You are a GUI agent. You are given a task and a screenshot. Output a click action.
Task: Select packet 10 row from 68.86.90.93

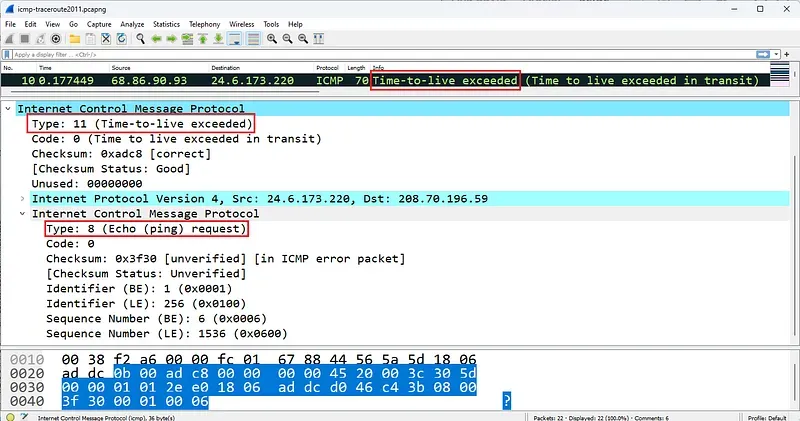[385, 80]
